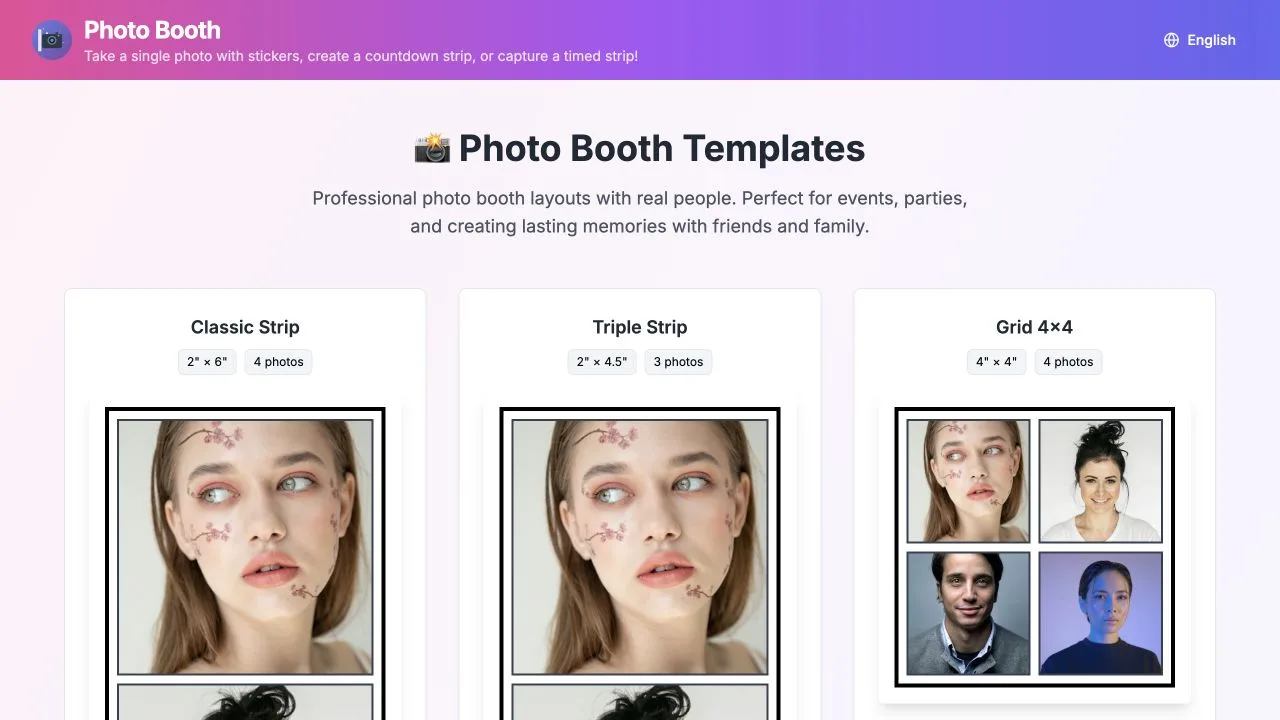Click the Grid 4×4 woman with hair bun photo
Image resolution: width=1280 pixels, height=720 pixels.
click(x=1100, y=481)
